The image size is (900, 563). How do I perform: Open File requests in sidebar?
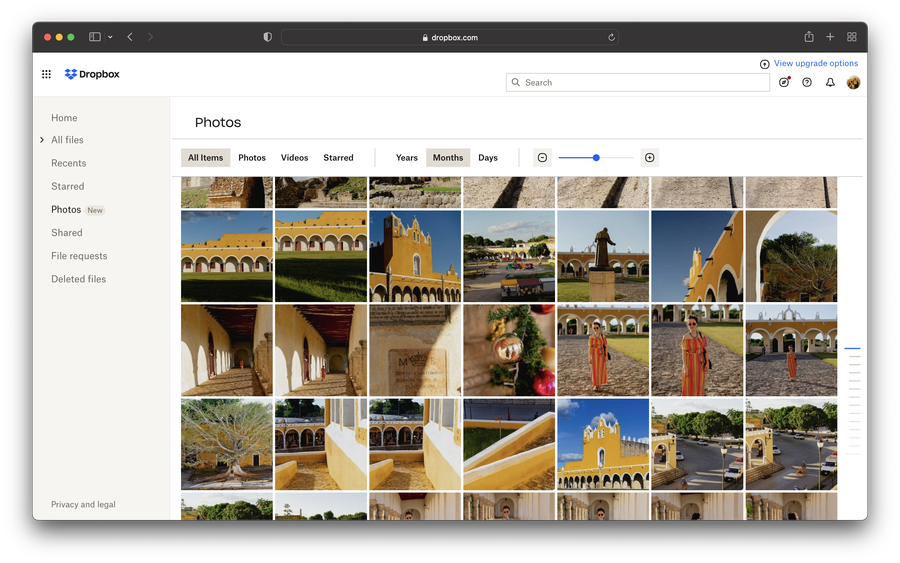[79, 256]
